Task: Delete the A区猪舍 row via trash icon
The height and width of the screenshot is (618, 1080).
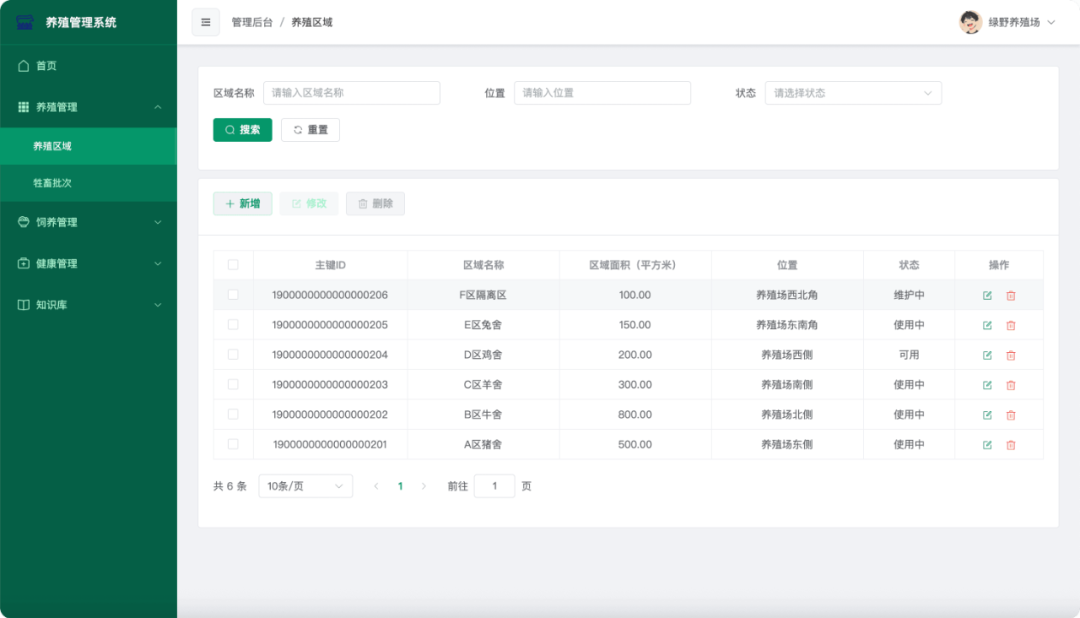Action: click(x=1012, y=444)
